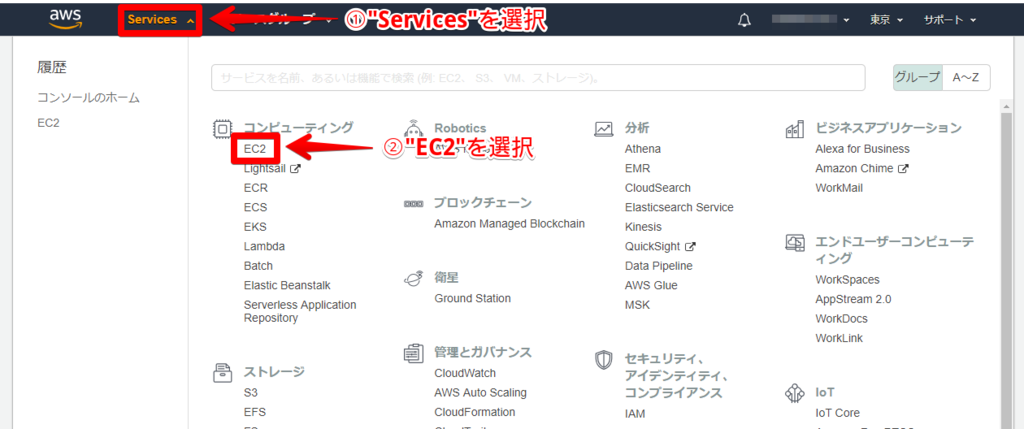Open the blurred account name dropdown
Image resolution: width=1024 pixels, height=429 pixels.
pos(810,20)
